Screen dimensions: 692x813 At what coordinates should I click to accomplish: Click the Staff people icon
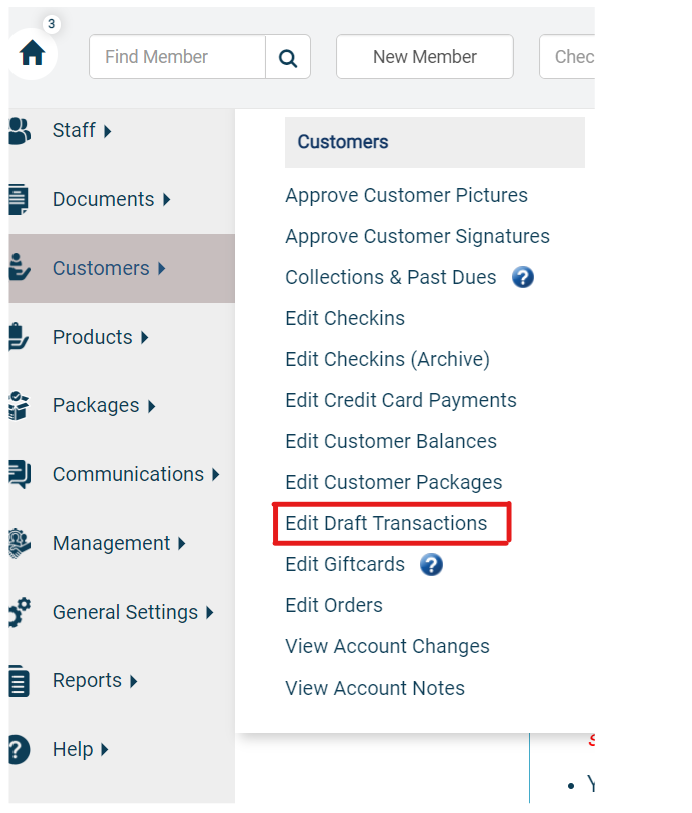pyautogui.click(x=19, y=131)
